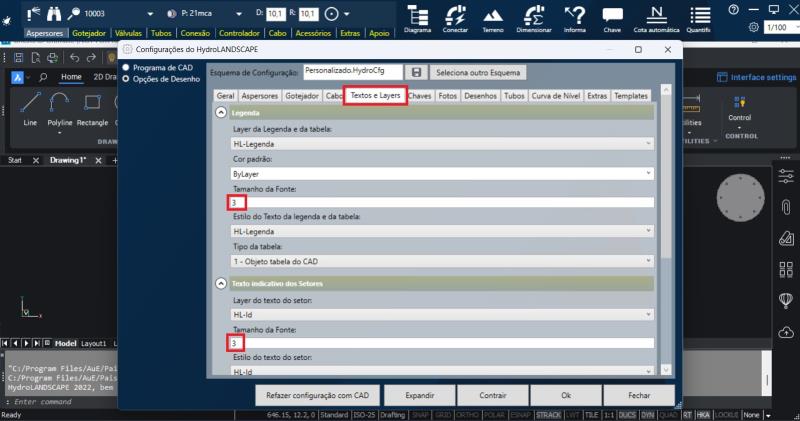Select the Cota automática tool

(x=656, y=16)
